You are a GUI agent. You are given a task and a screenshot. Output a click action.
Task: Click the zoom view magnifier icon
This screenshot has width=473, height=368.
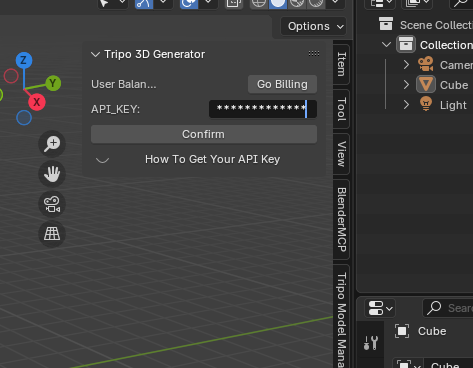pos(52,144)
